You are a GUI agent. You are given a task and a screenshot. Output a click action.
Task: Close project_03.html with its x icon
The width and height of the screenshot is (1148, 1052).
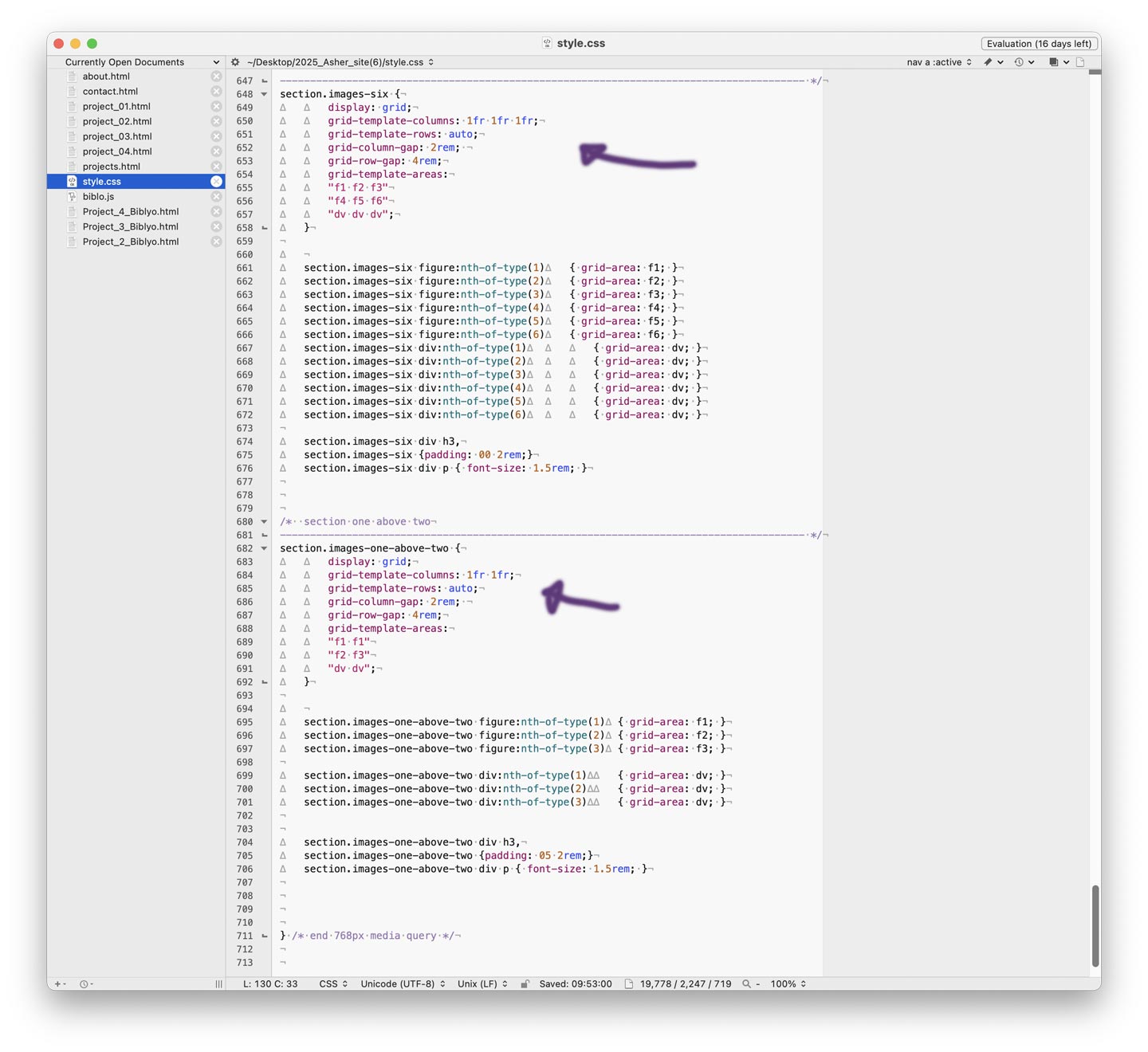216,136
